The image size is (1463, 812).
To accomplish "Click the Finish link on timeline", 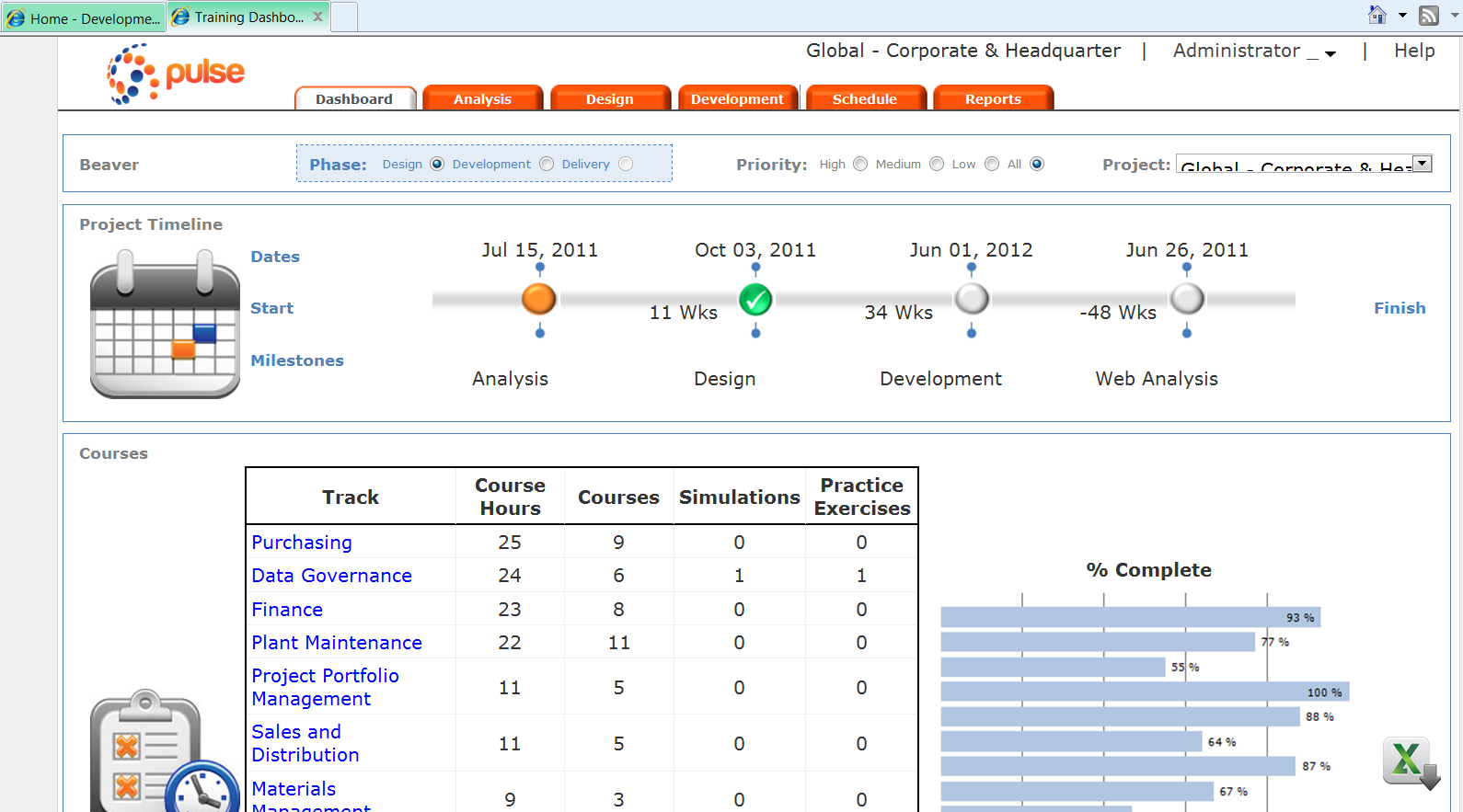I will click(1400, 308).
